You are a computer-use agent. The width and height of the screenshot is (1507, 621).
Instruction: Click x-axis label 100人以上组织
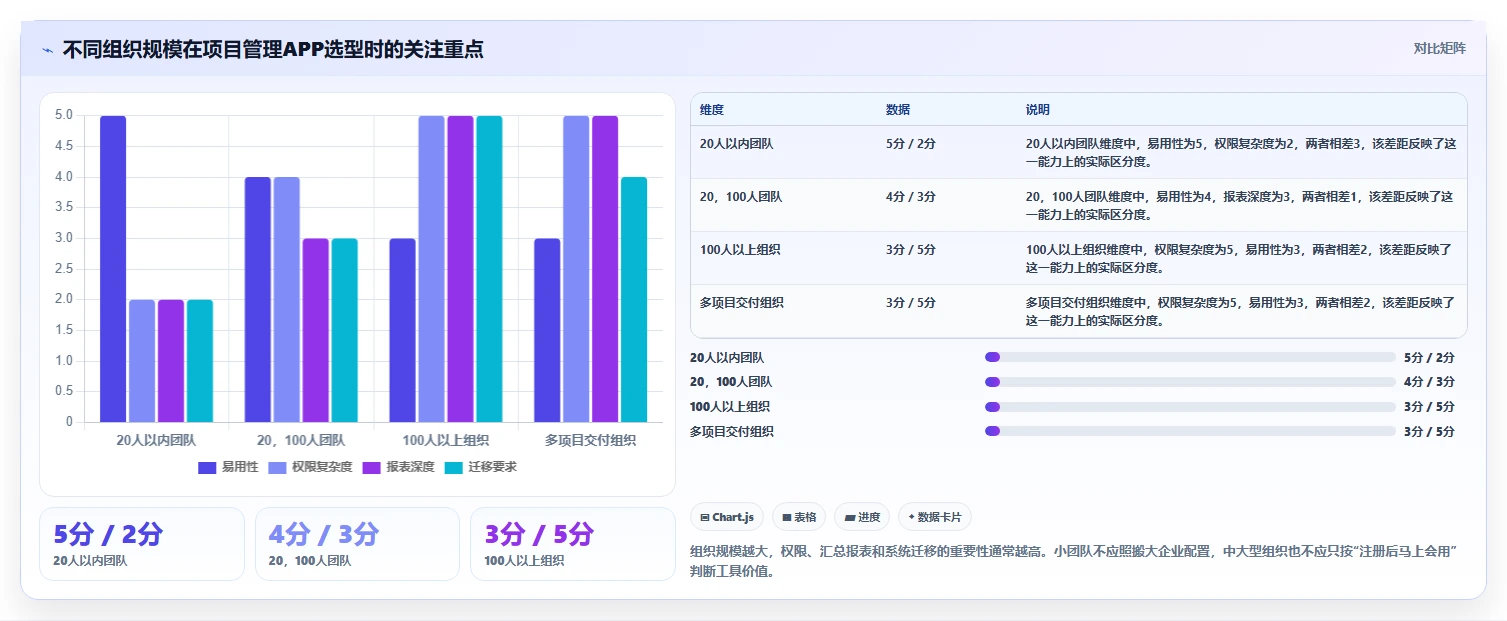coord(446,440)
